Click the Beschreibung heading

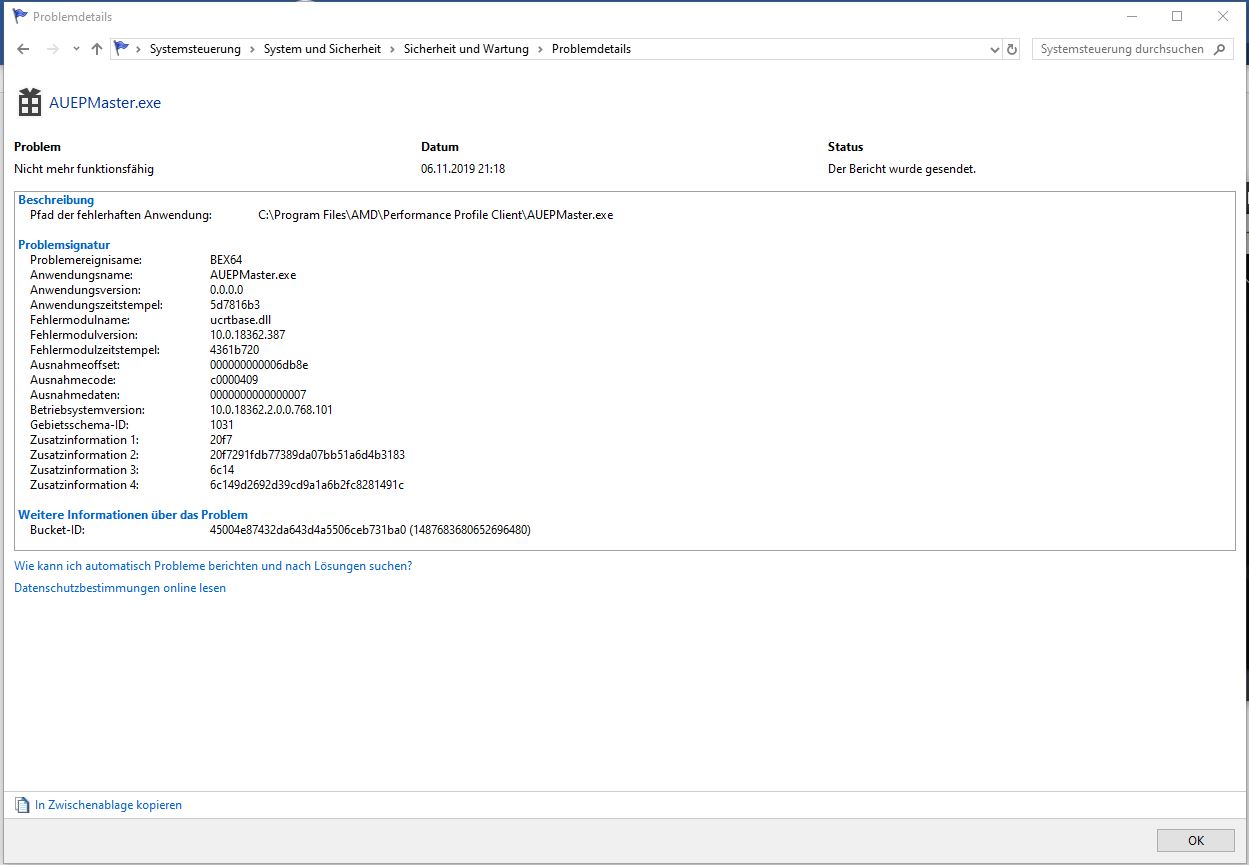coord(56,200)
